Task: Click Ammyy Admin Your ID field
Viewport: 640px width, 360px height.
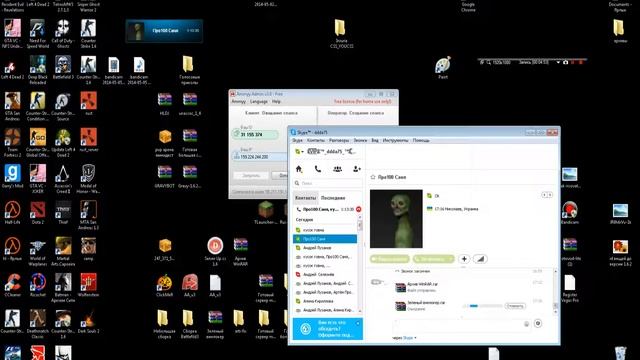Action: tap(256, 134)
